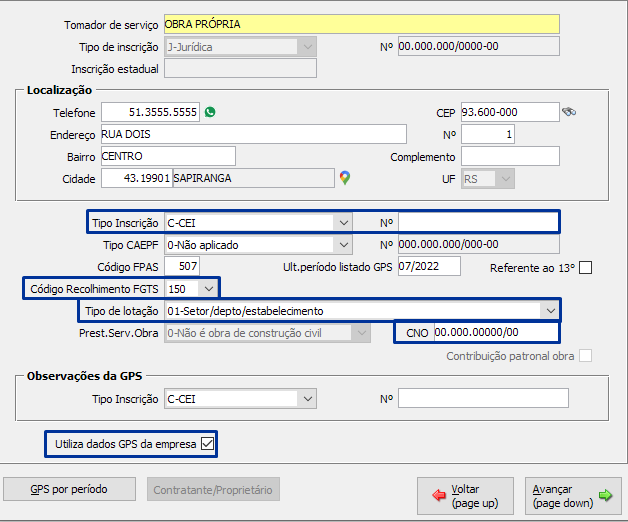Click SAPIRANGA city name field
The width and height of the screenshot is (628, 522).
click(x=254, y=178)
